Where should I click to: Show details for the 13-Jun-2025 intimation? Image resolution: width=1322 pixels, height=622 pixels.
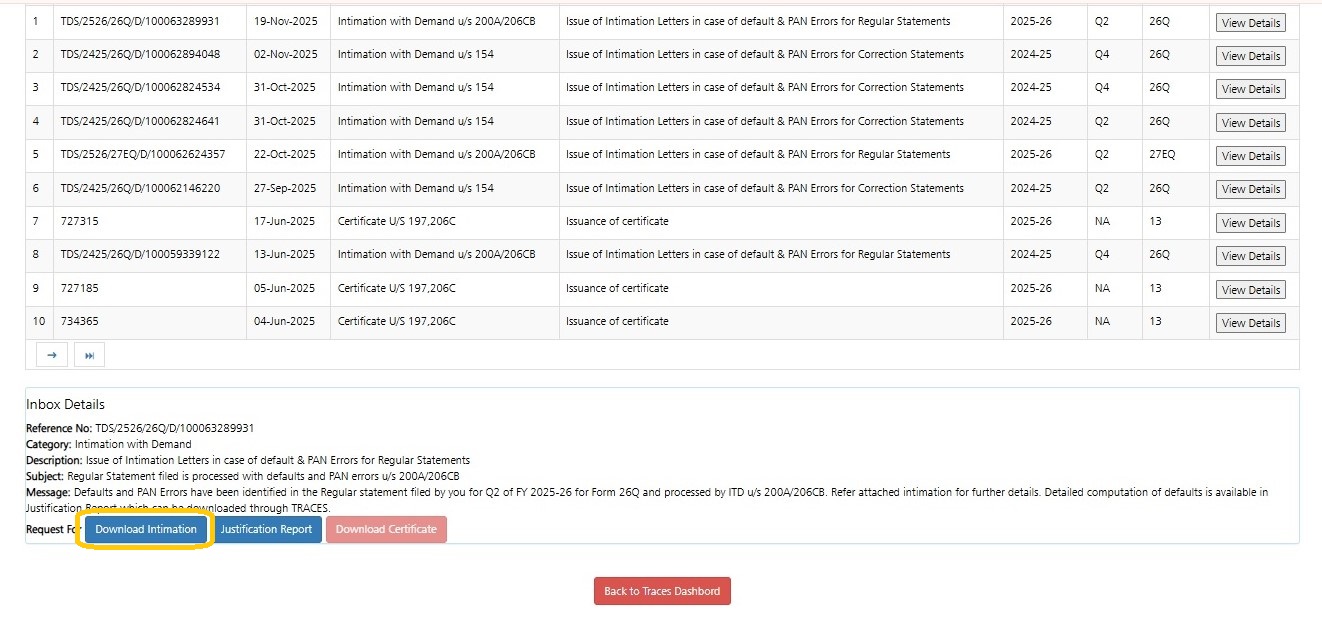[x=1250, y=256]
